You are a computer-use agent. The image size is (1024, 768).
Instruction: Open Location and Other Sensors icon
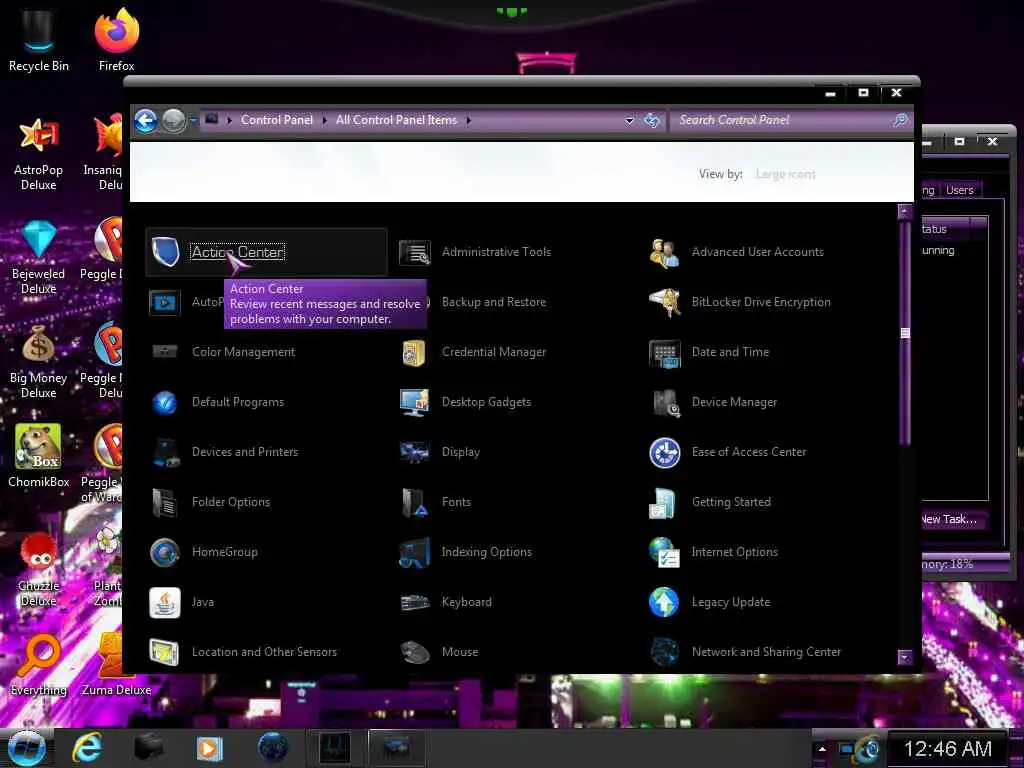(164, 652)
